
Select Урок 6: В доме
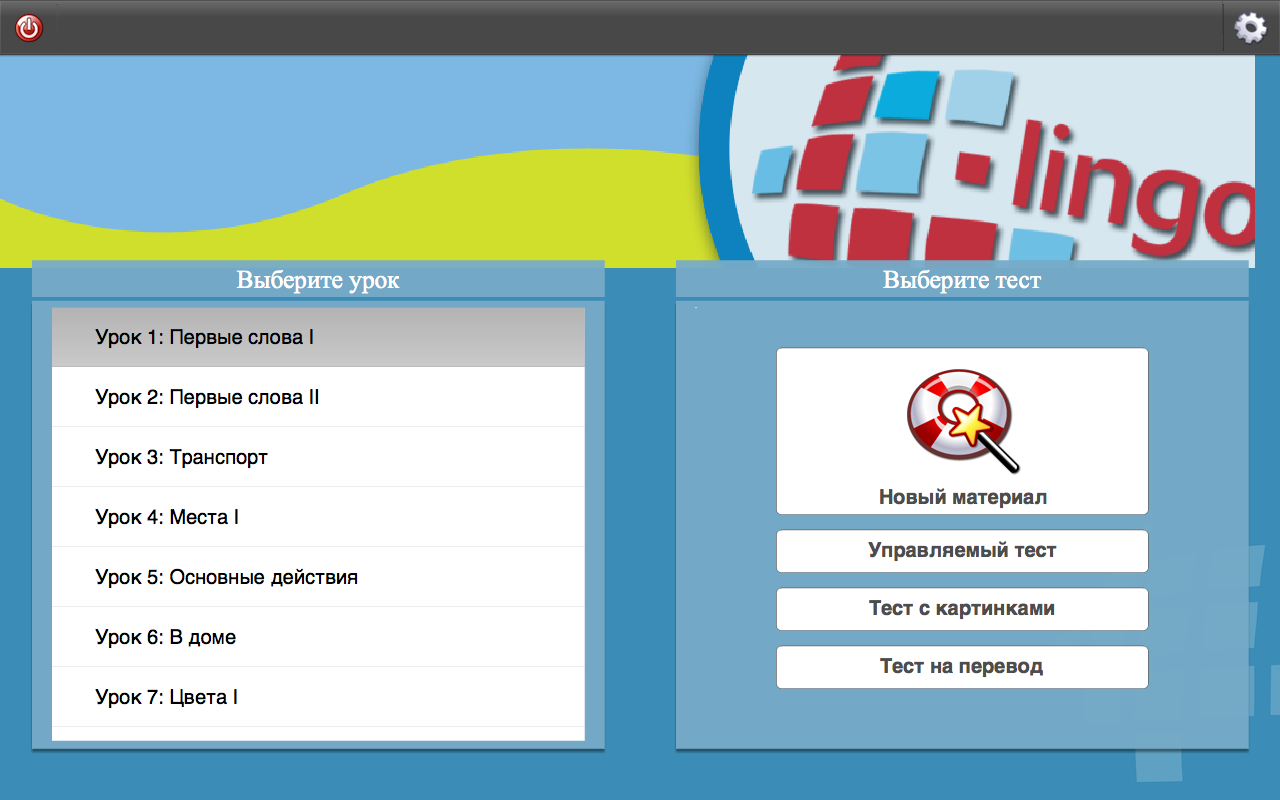click(x=318, y=637)
